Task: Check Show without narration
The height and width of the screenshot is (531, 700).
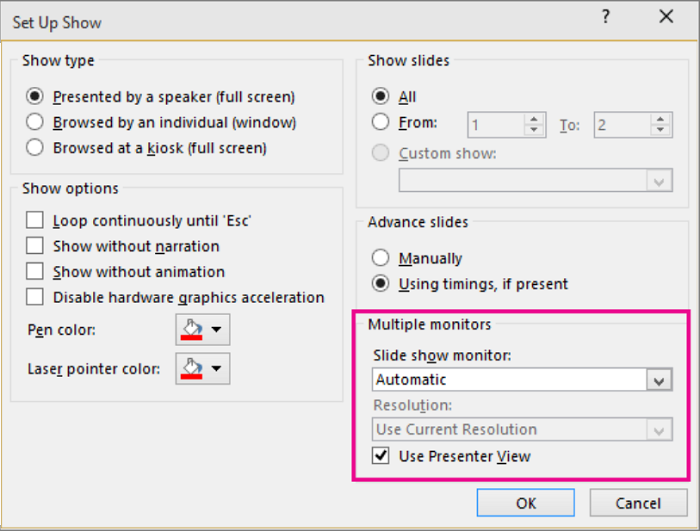Action: 35,246
